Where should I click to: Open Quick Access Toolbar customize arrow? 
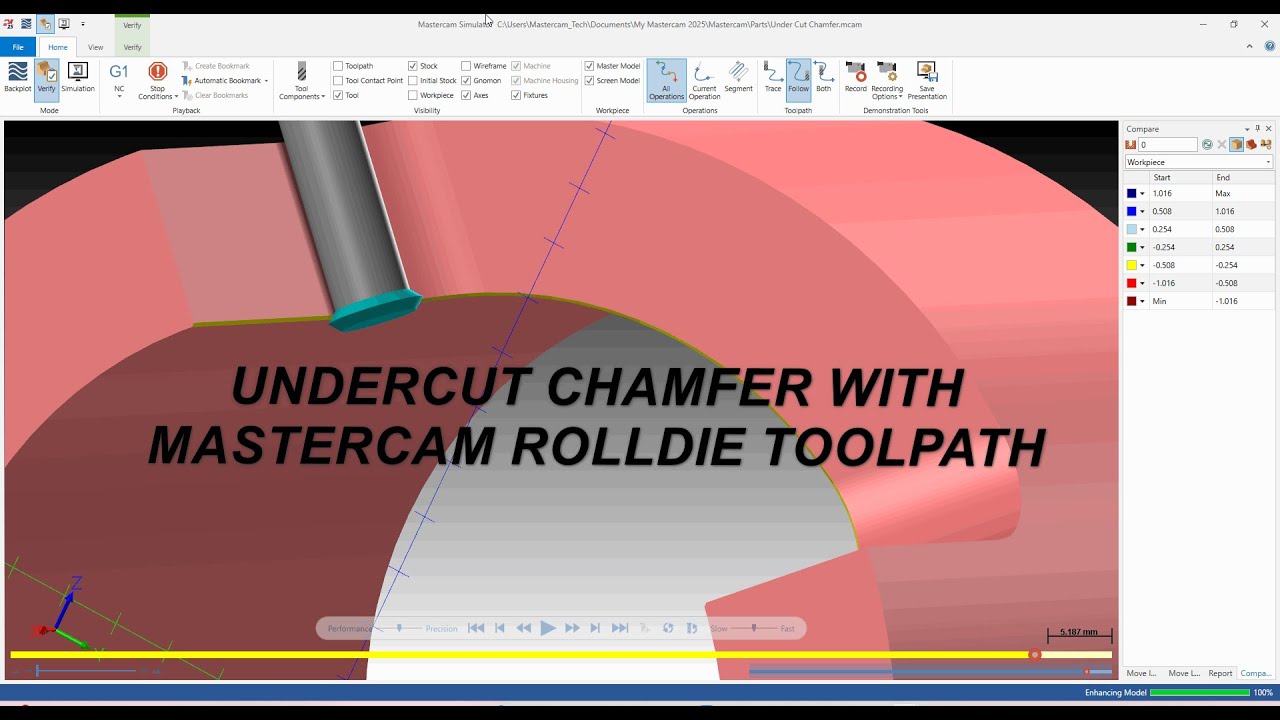tap(83, 24)
